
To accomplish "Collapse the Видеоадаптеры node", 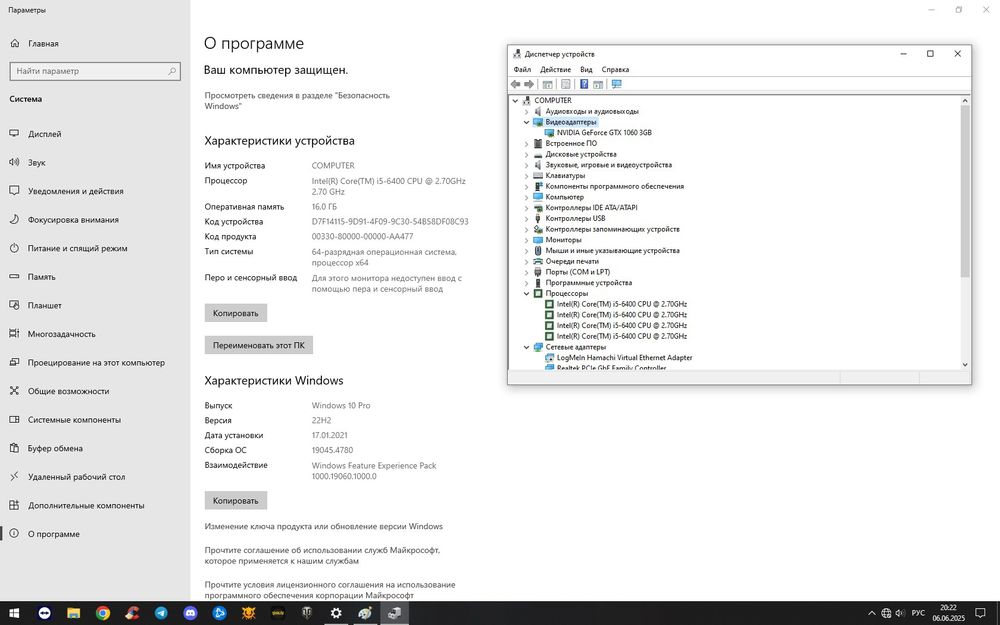I will (527, 122).
